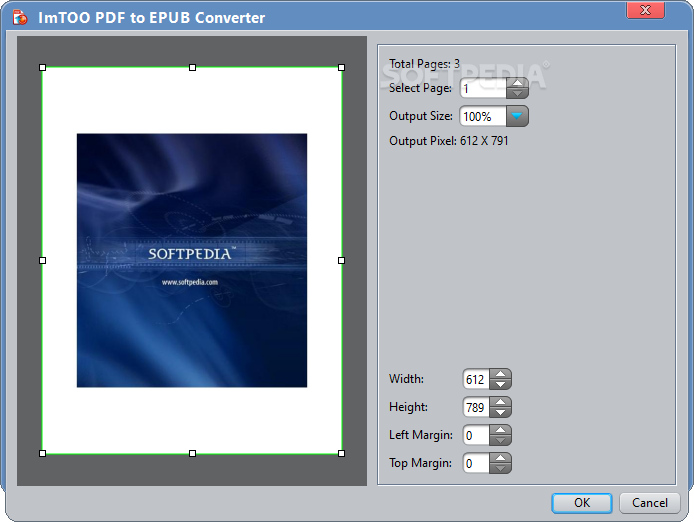
Task: Click the ImTOO app icon in title bar
Action: 20,17
